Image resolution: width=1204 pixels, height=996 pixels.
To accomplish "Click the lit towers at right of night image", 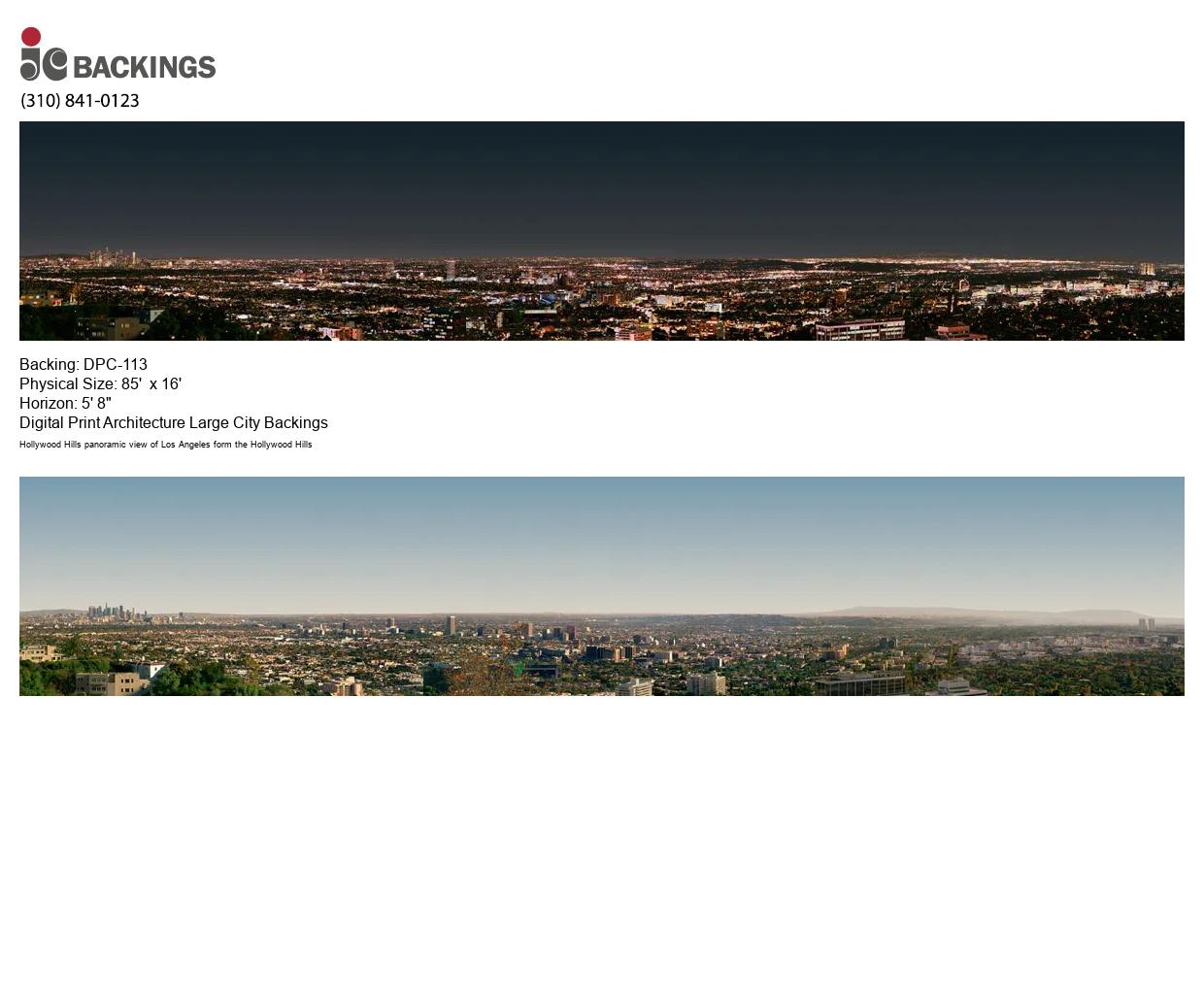I will click(x=1147, y=269).
